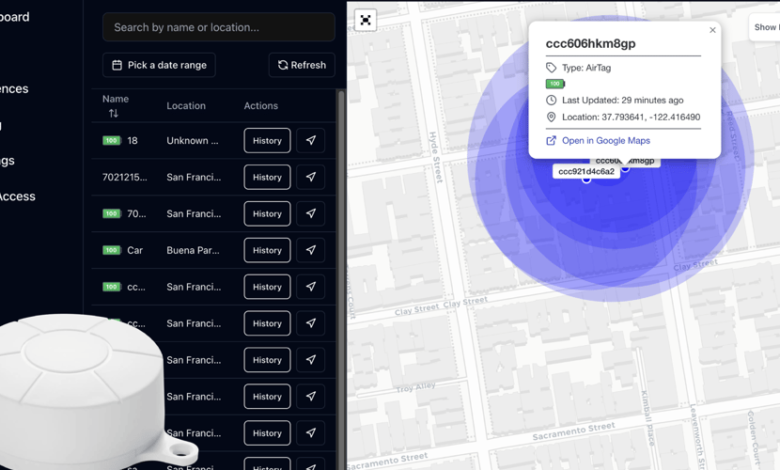Close the ccc606hkm8gp popup
This screenshot has height=470, width=780.
point(712,30)
